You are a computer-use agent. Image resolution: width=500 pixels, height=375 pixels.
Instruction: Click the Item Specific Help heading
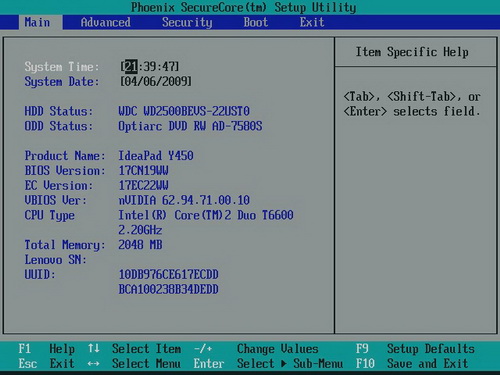click(x=412, y=52)
